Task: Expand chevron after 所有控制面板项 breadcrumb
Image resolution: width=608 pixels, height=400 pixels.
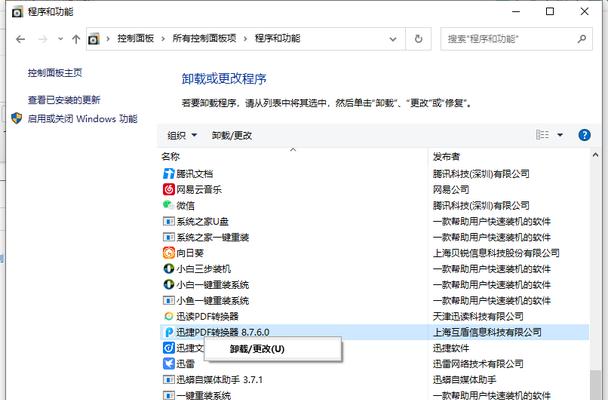Action: click(x=245, y=39)
